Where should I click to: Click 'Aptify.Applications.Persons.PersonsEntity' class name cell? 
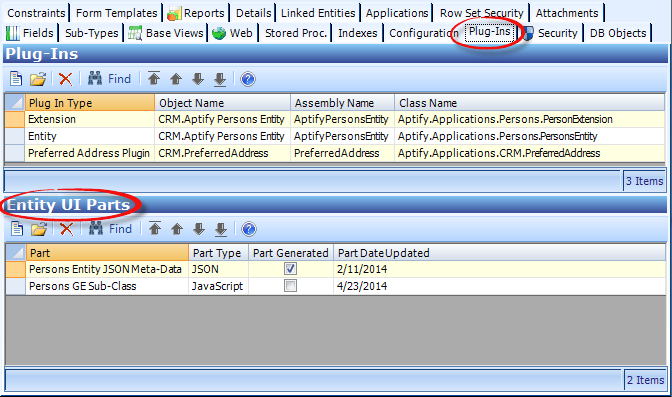[530, 136]
